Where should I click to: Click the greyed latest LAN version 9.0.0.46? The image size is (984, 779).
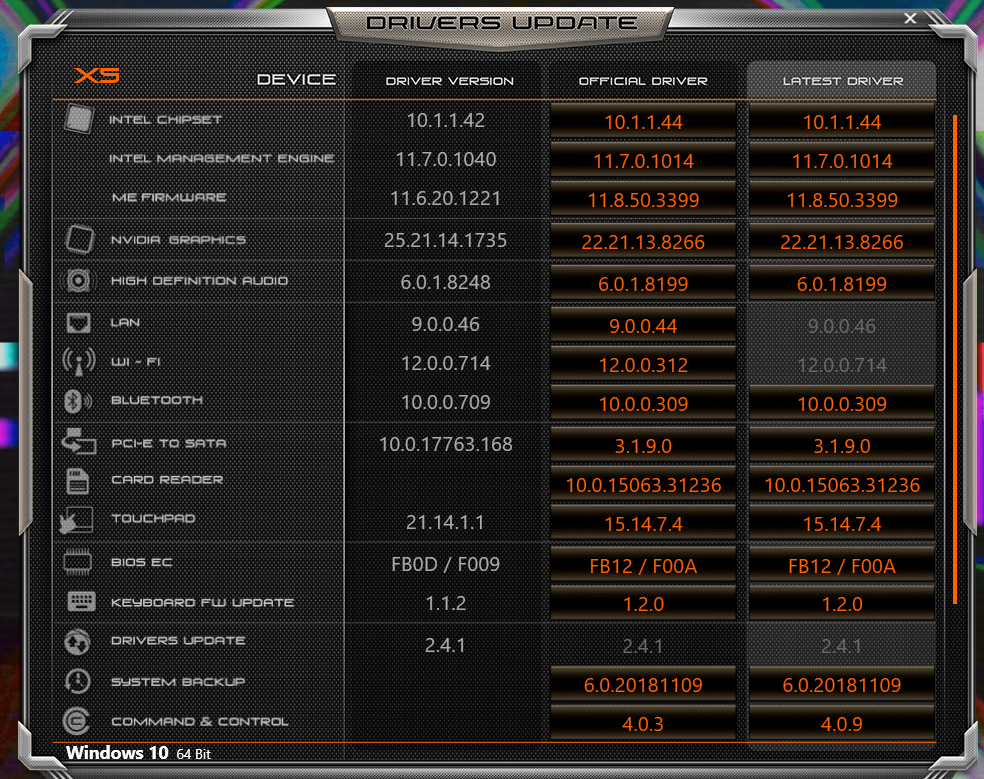click(x=842, y=326)
